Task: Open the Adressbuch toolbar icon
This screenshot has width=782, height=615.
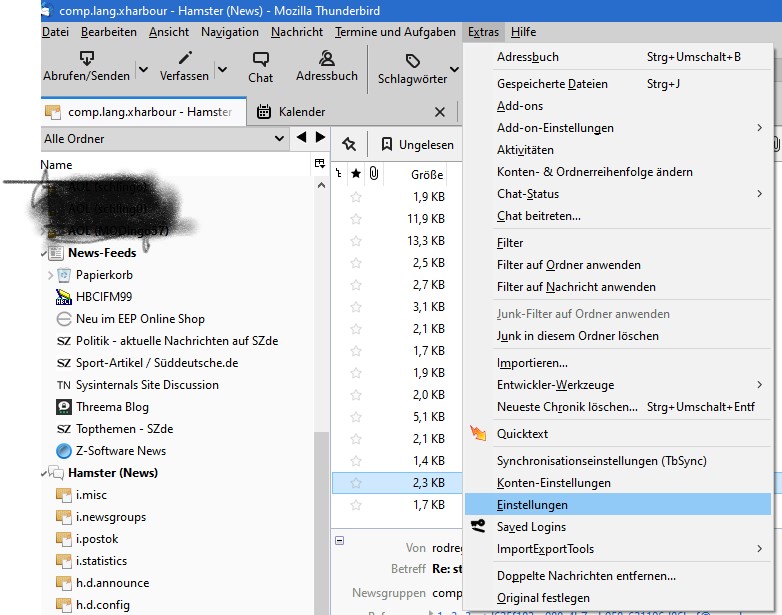Action: (x=327, y=58)
